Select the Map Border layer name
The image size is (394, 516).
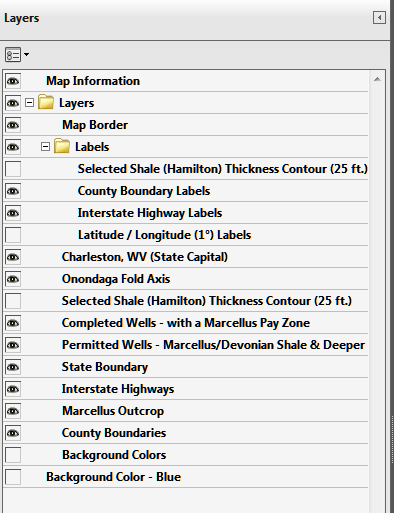point(95,125)
